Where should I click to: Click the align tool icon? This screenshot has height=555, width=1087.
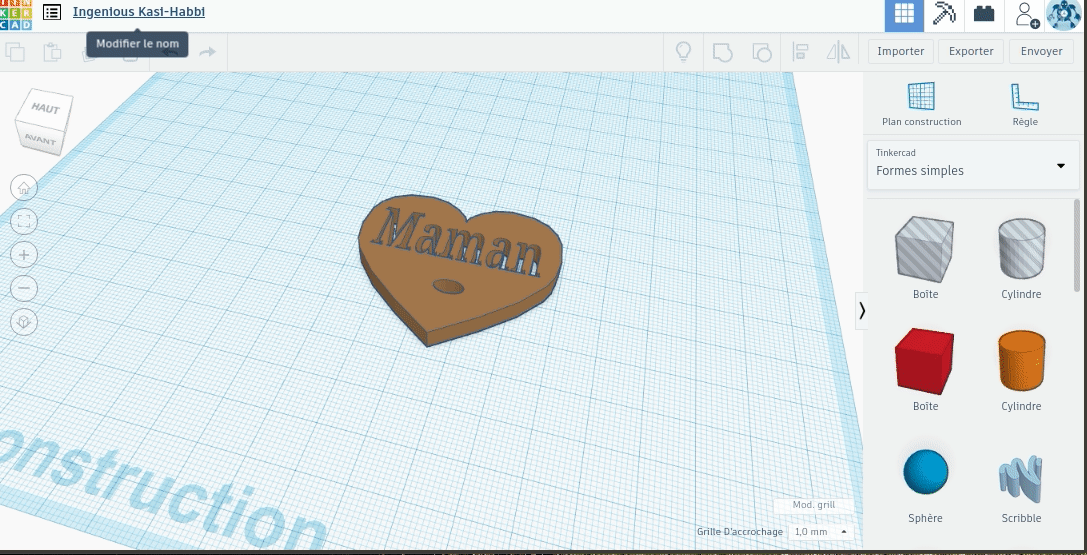tap(800, 52)
